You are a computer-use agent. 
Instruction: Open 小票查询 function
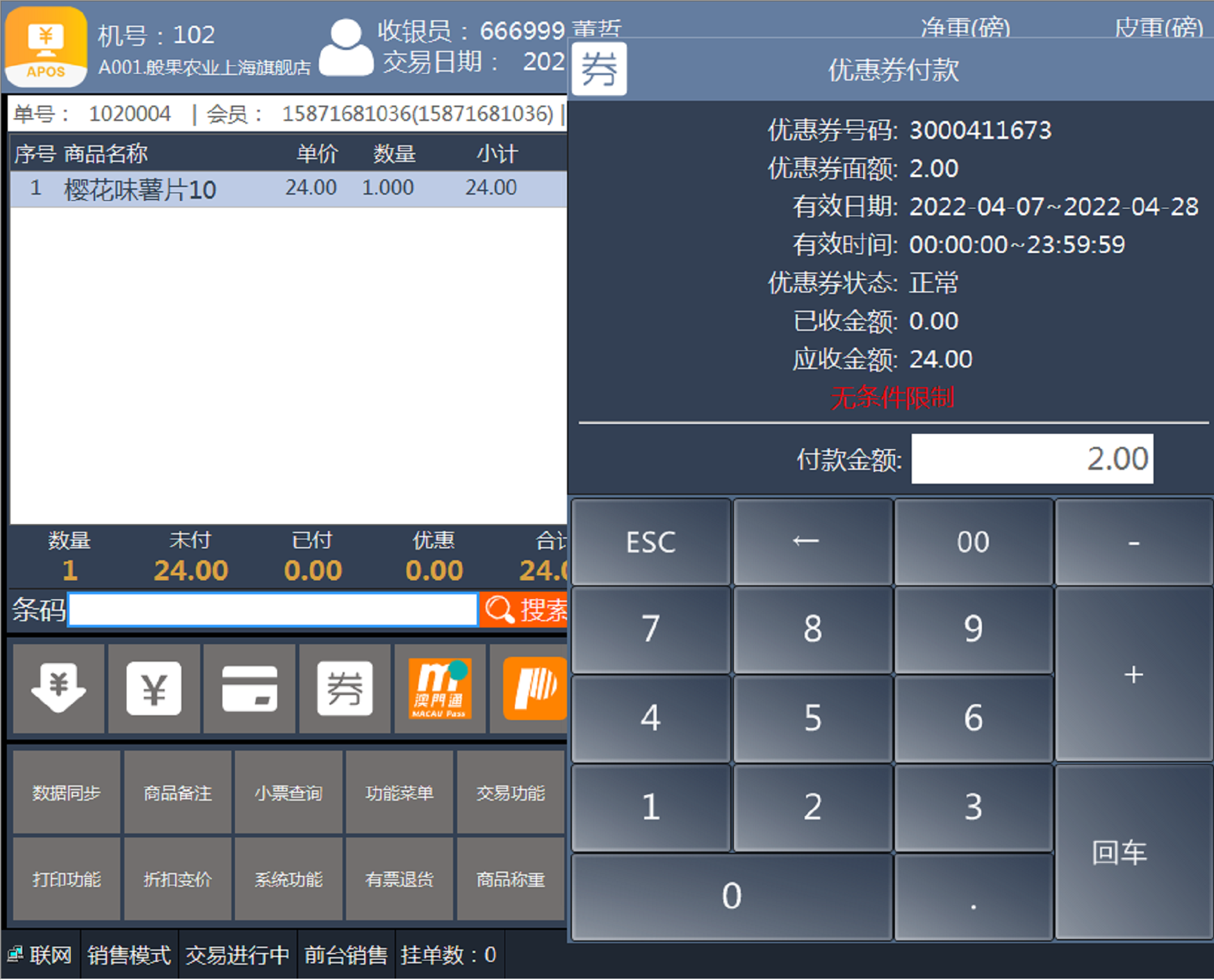(288, 792)
